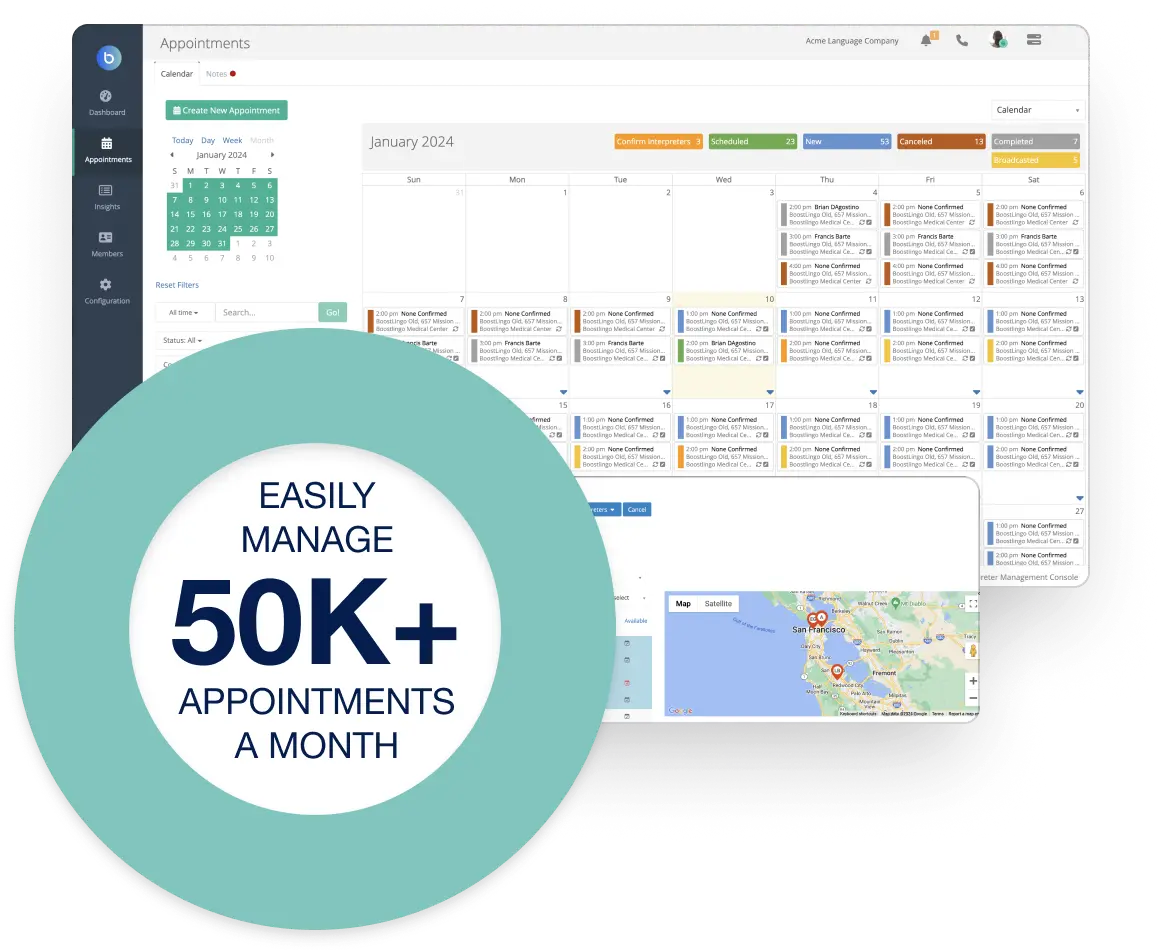The width and height of the screenshot is (1162, 950).
Task: Open the Status: All dropdown
Action: coord(182,340)
